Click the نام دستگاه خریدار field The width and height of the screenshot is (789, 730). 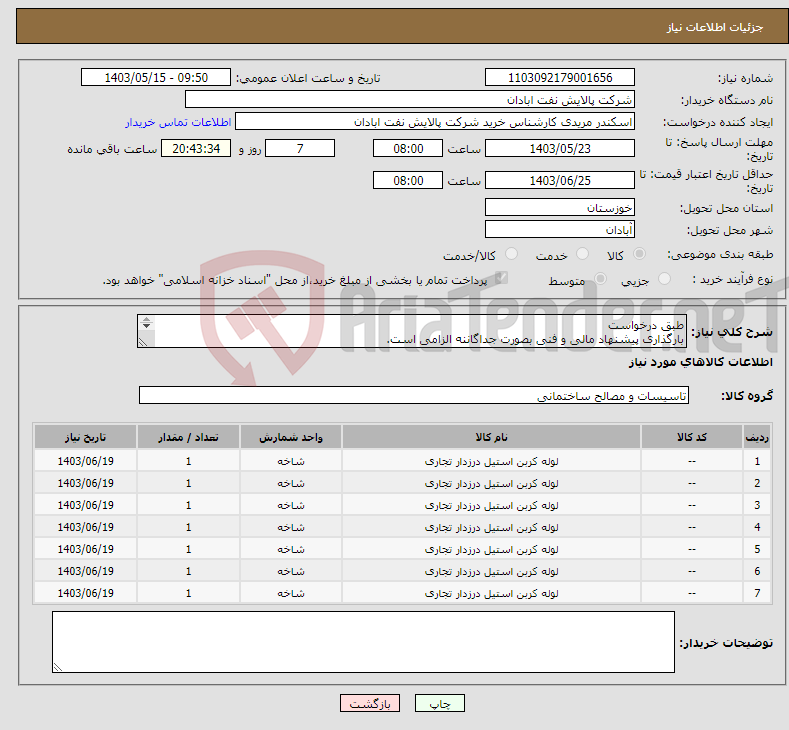(410, 100)
